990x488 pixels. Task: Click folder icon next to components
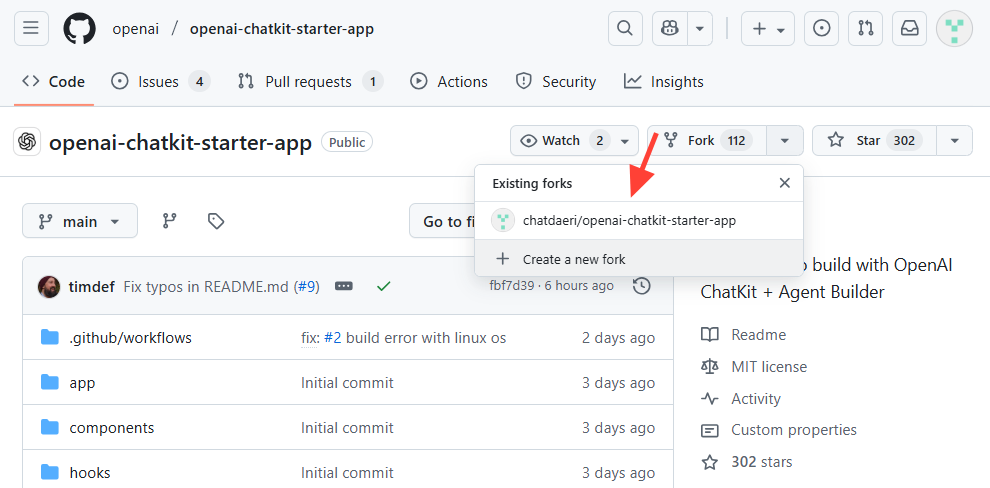pyautogui.click(x=49, y=427)
